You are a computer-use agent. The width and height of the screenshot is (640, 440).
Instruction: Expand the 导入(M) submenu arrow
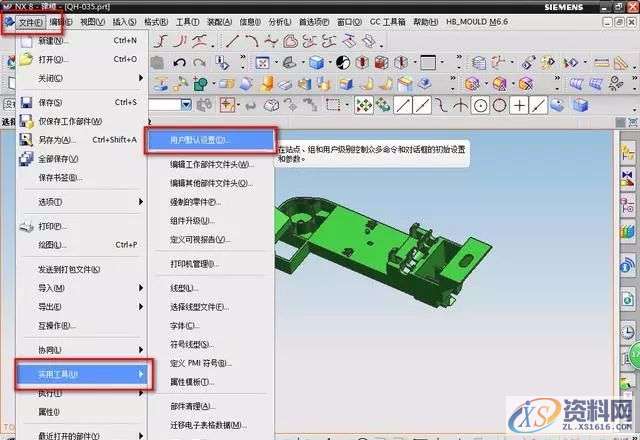[x=141, y=288]
